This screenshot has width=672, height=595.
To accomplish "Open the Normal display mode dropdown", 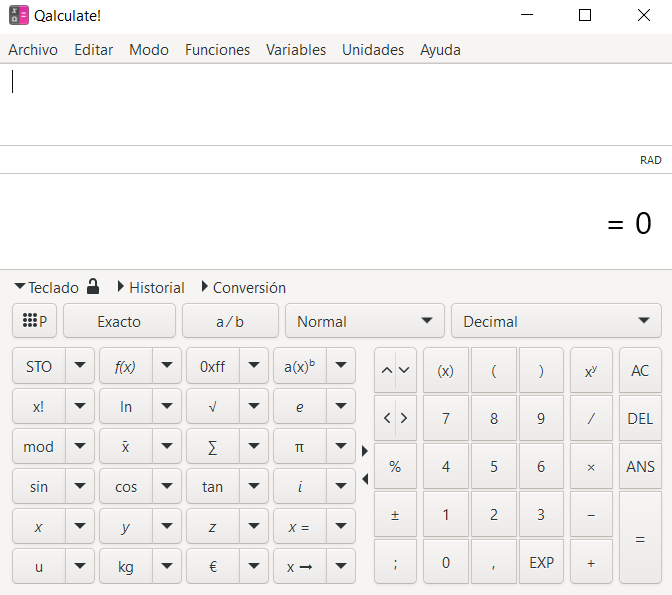I will [364, 321].
